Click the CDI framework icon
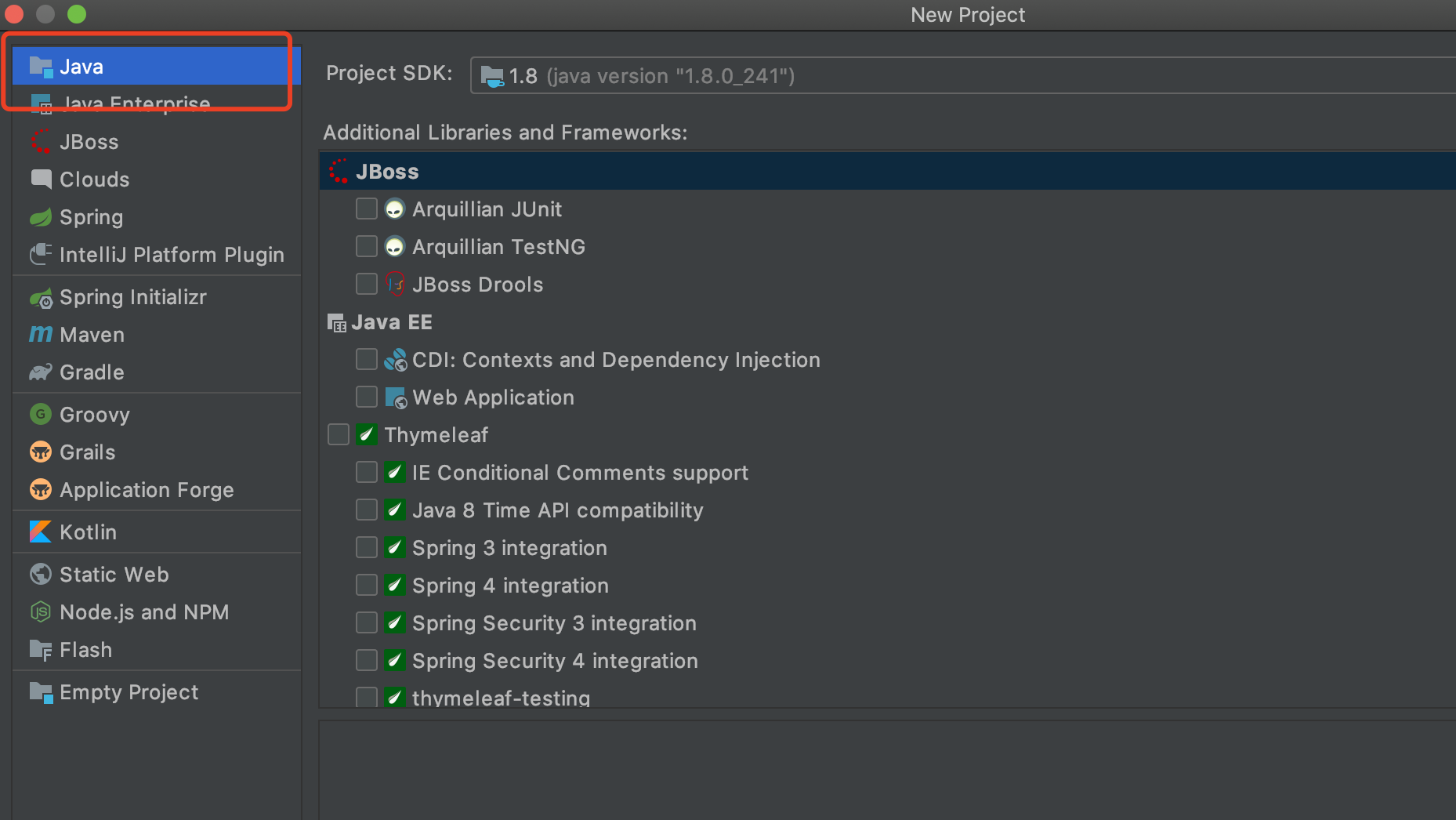 point(395,360)
